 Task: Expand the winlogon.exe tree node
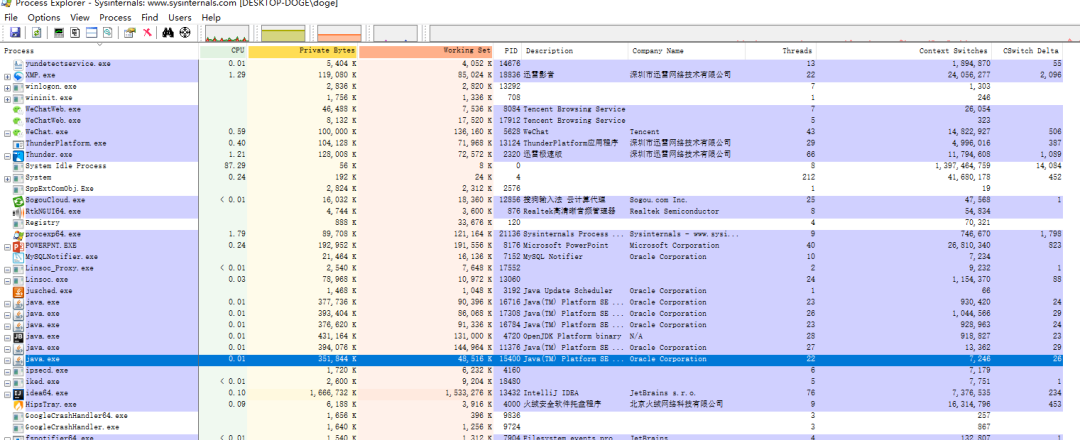pos(8,87)
